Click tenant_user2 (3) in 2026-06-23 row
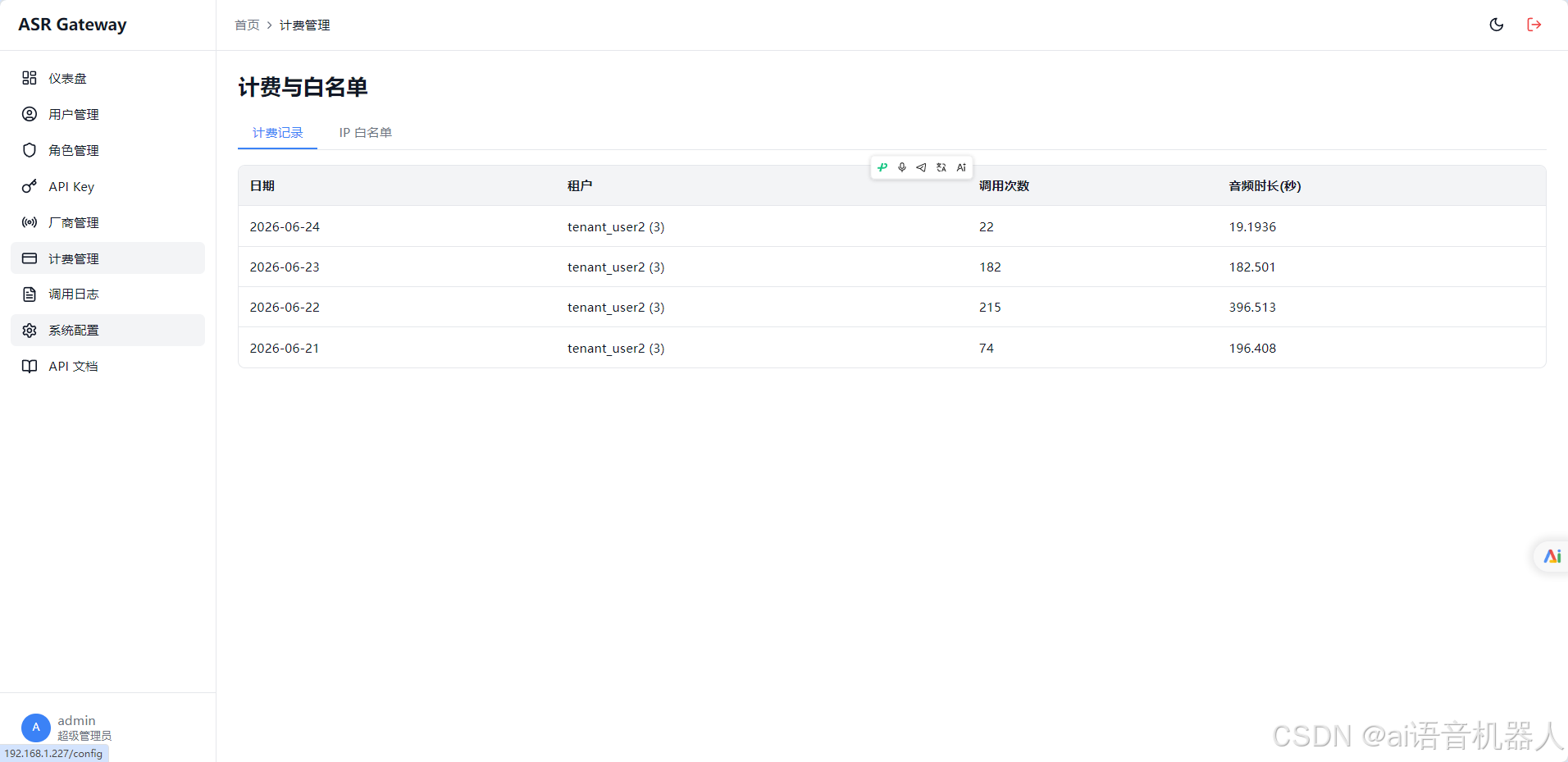The height and width of the screenshot is (762, 1568). coord(616,267)
